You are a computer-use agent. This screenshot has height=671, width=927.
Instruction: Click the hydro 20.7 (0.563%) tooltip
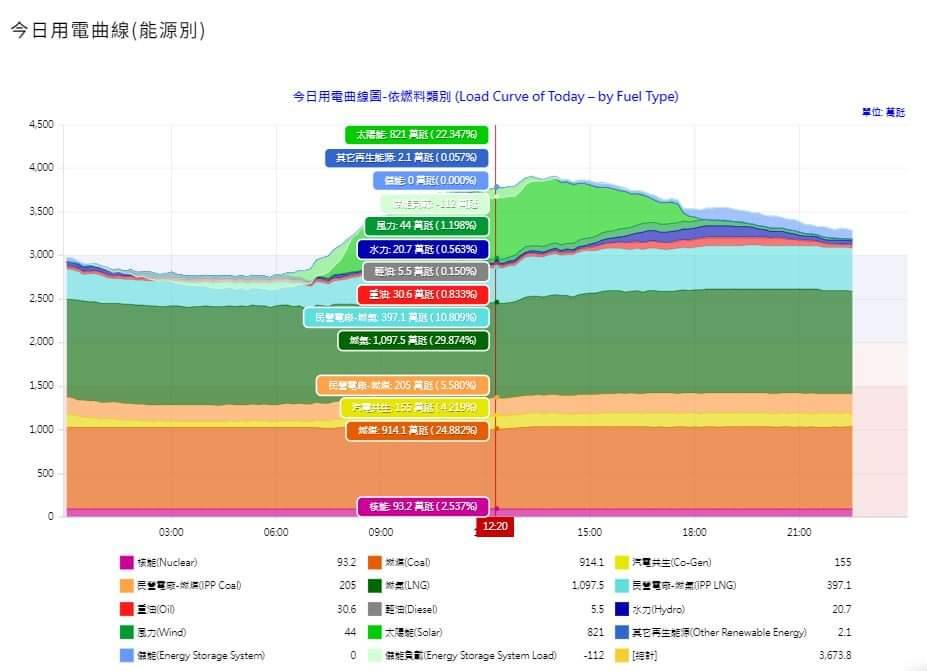pyautogui.click(x=423, y=249)
